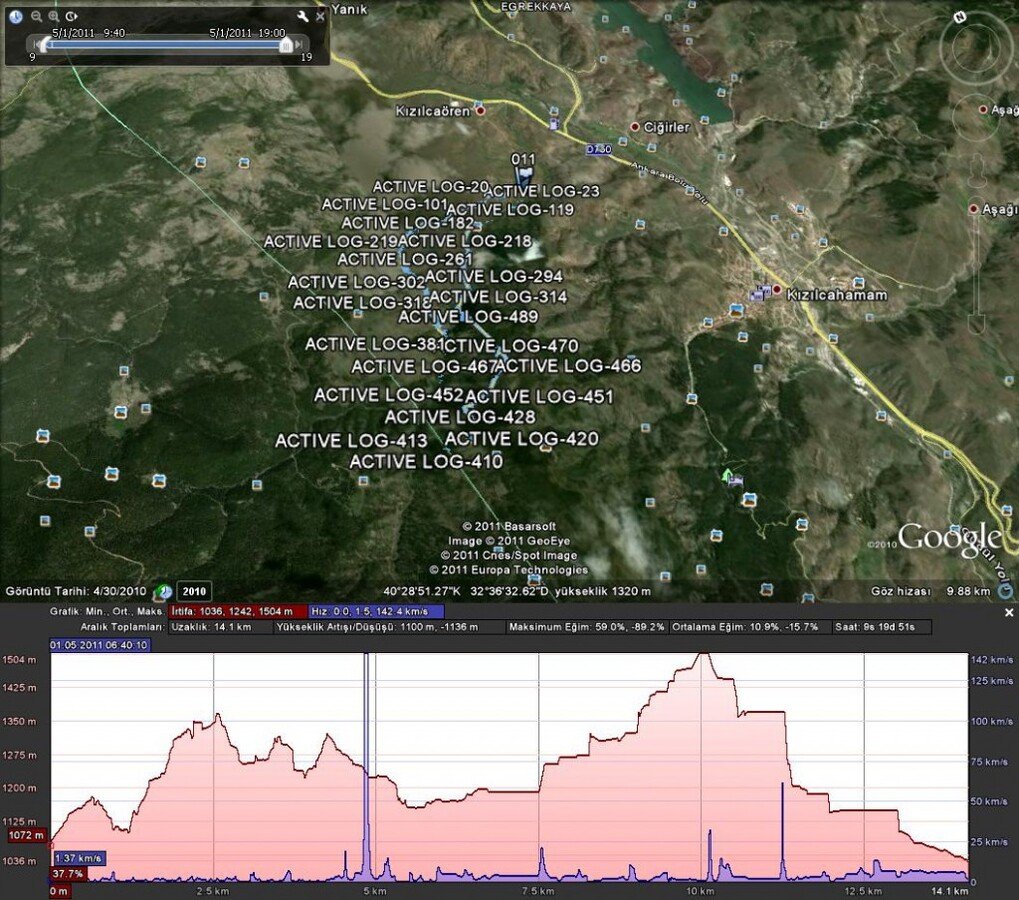Play the time animation
The height and width of the screenshot is (900, 1019).
pyautogui.click(x=71, y=17)
